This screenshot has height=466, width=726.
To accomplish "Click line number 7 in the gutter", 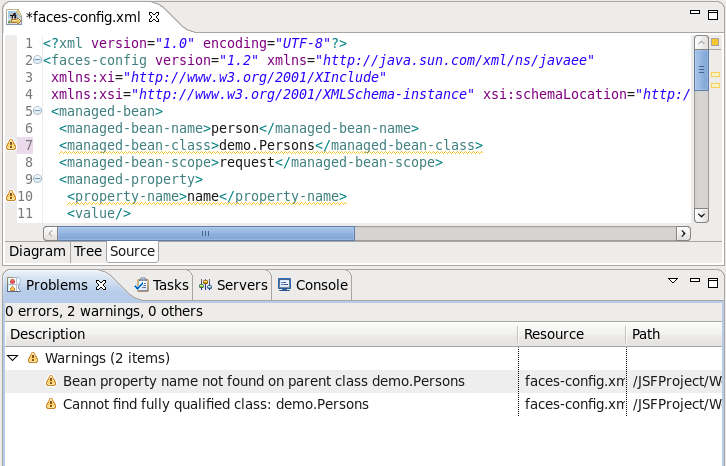I will point(29,145).
